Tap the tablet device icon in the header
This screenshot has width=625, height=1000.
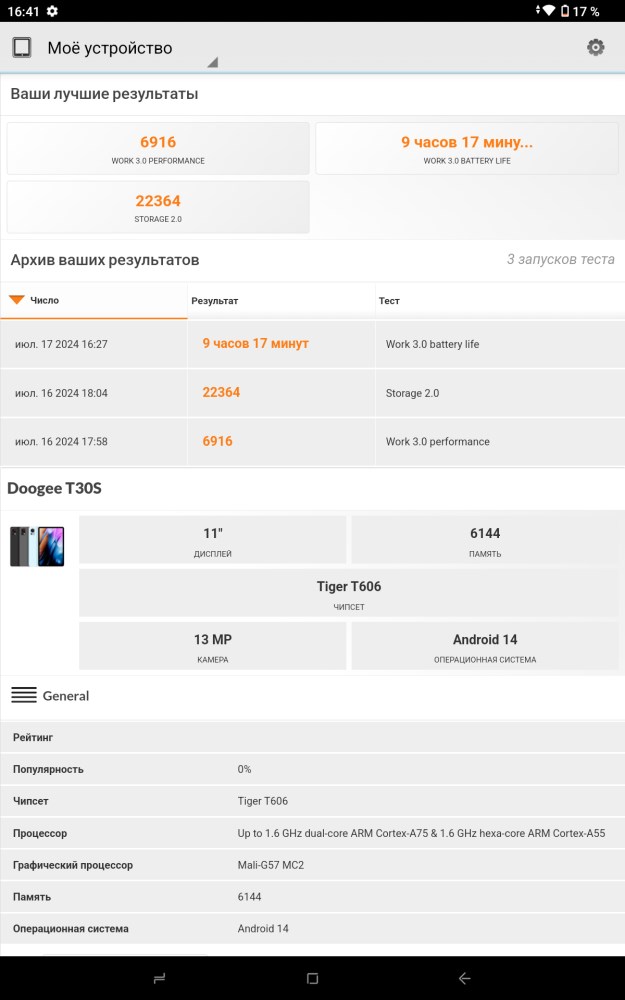pos(22,48)
